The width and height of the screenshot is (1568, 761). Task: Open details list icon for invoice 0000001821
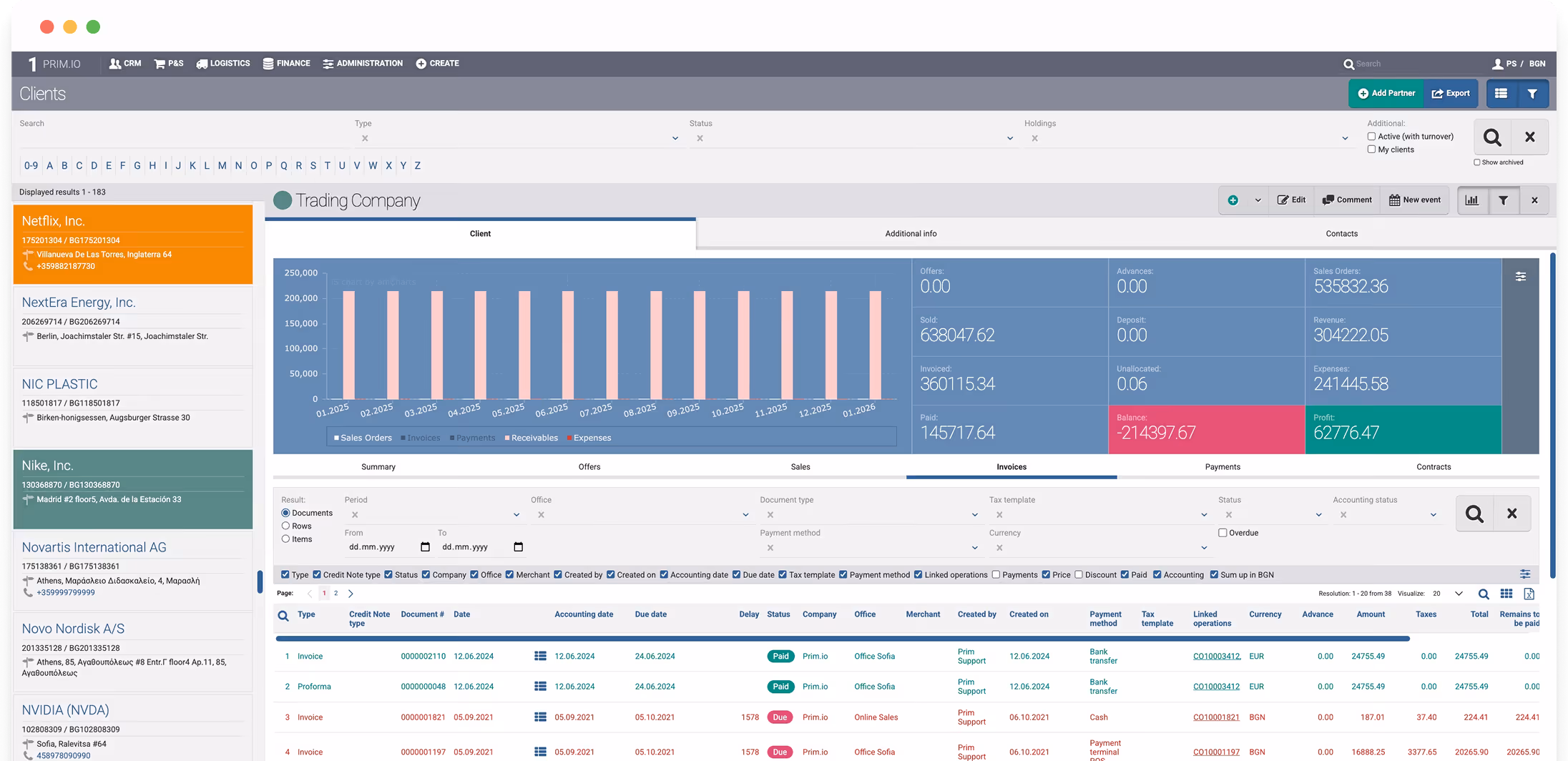coord(540,717)
